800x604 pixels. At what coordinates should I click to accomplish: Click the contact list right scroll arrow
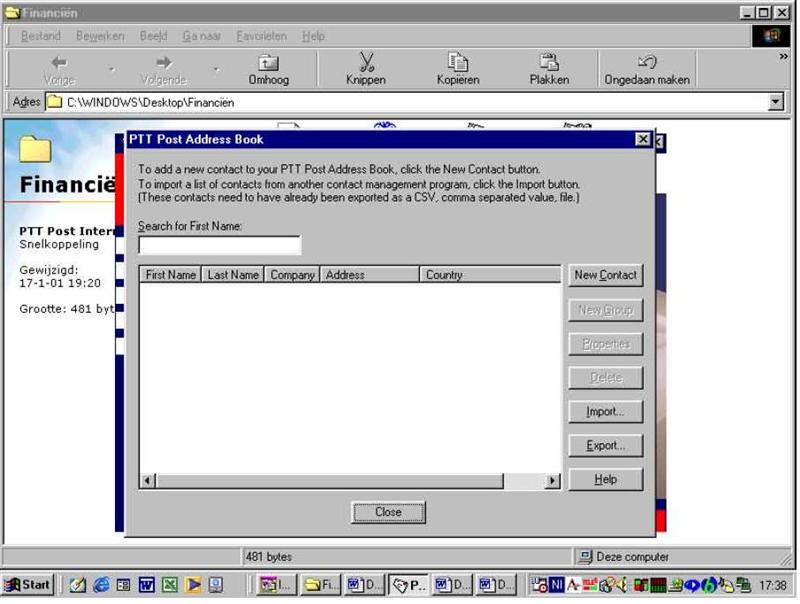click(x=552, y=481)
